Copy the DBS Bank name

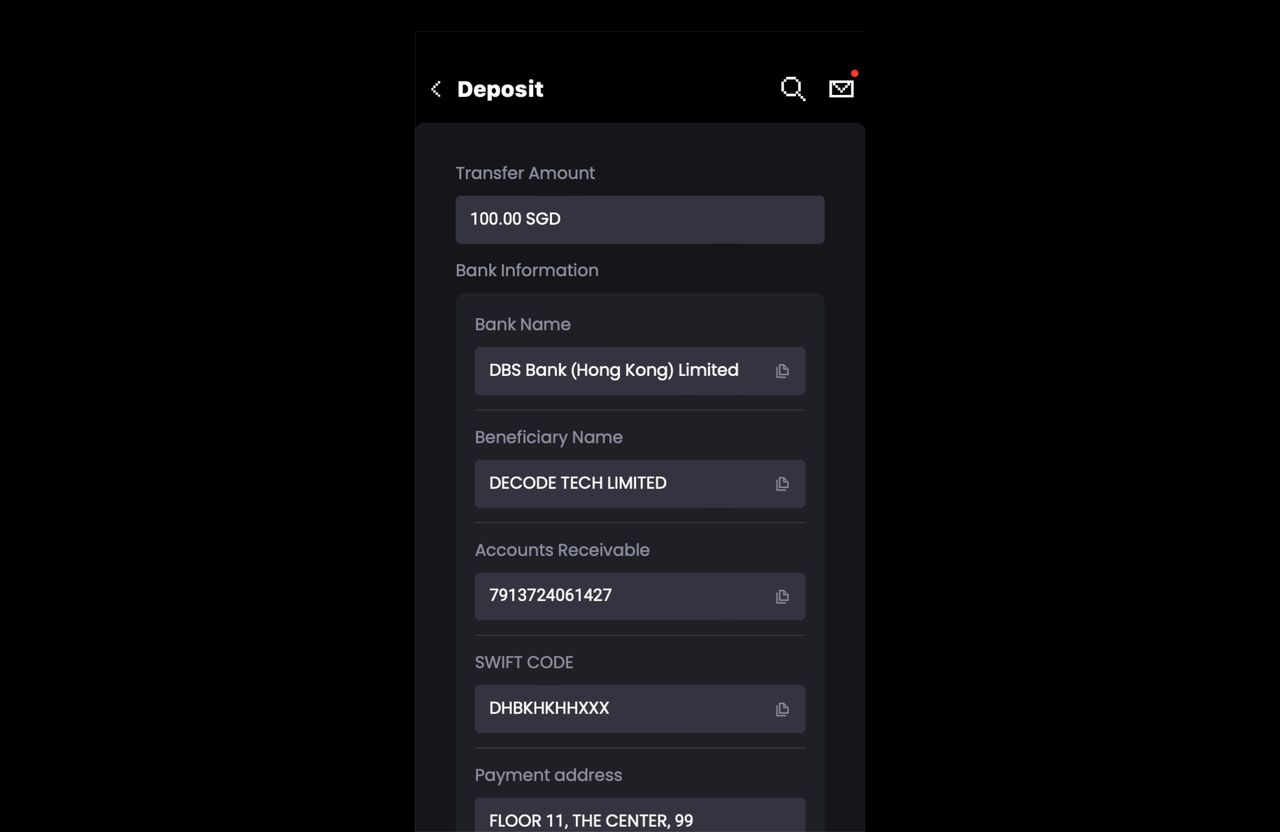[782, 371]
